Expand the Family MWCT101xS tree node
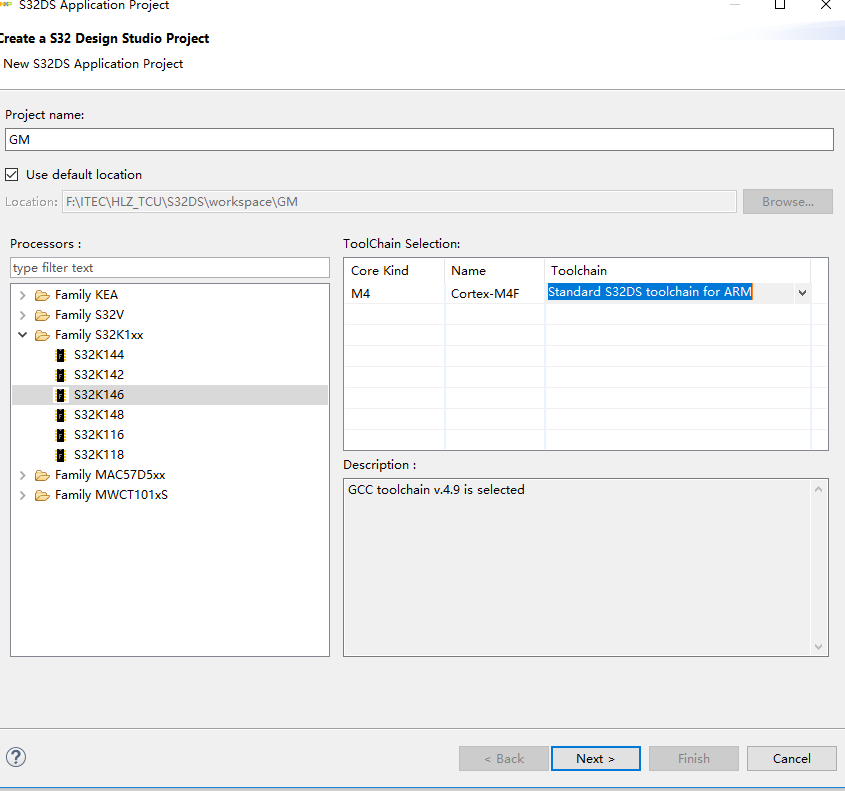The image size is (845, 791). 22,495
